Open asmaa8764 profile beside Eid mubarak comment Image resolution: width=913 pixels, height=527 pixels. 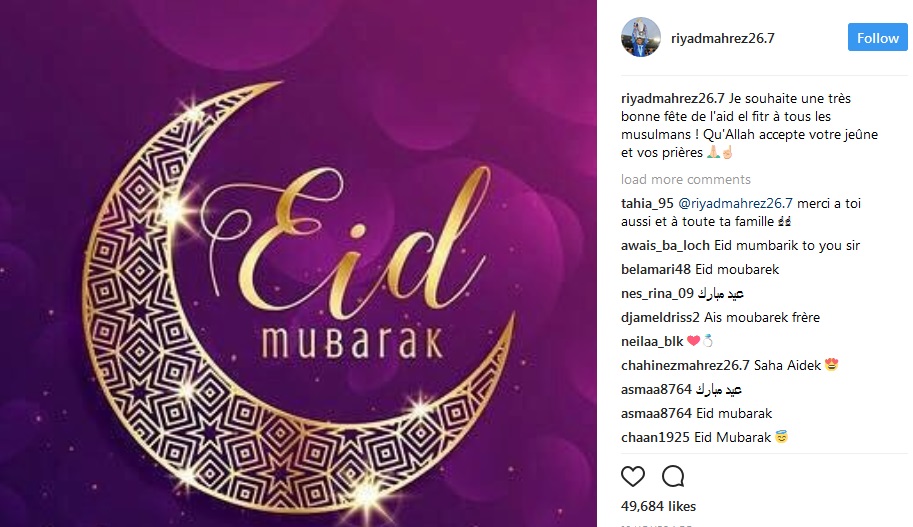point(656,413)
